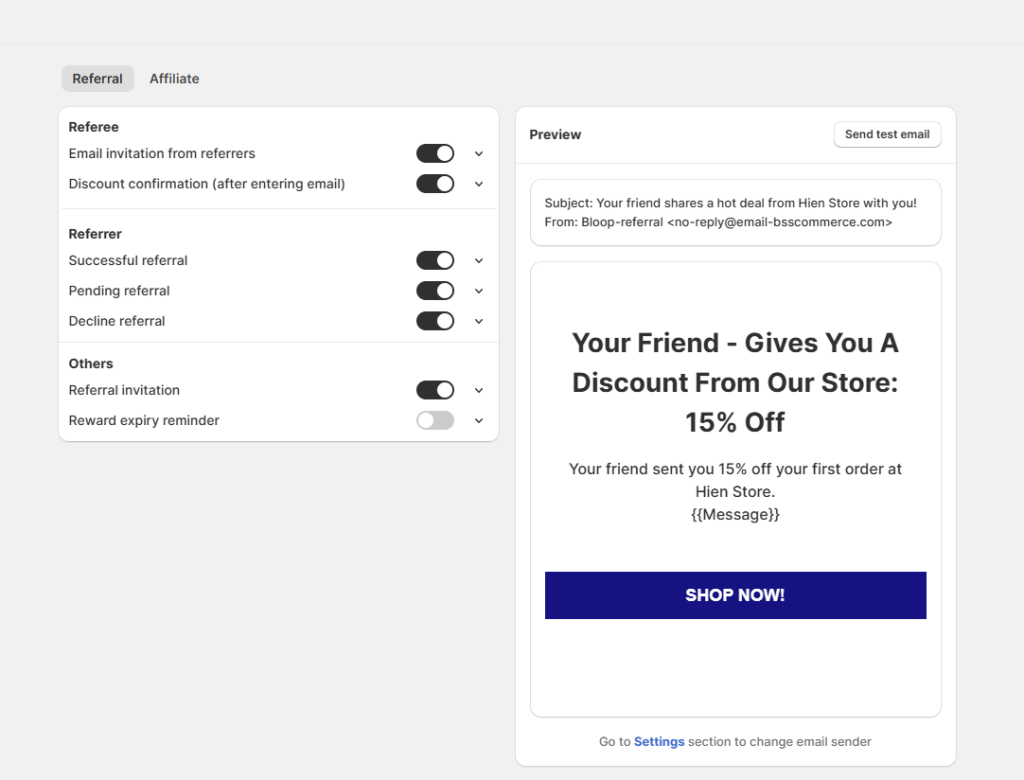This screenshot has height=780, width=1024.
Task: Expand the Referral invitation section
Action: point(478,390)
